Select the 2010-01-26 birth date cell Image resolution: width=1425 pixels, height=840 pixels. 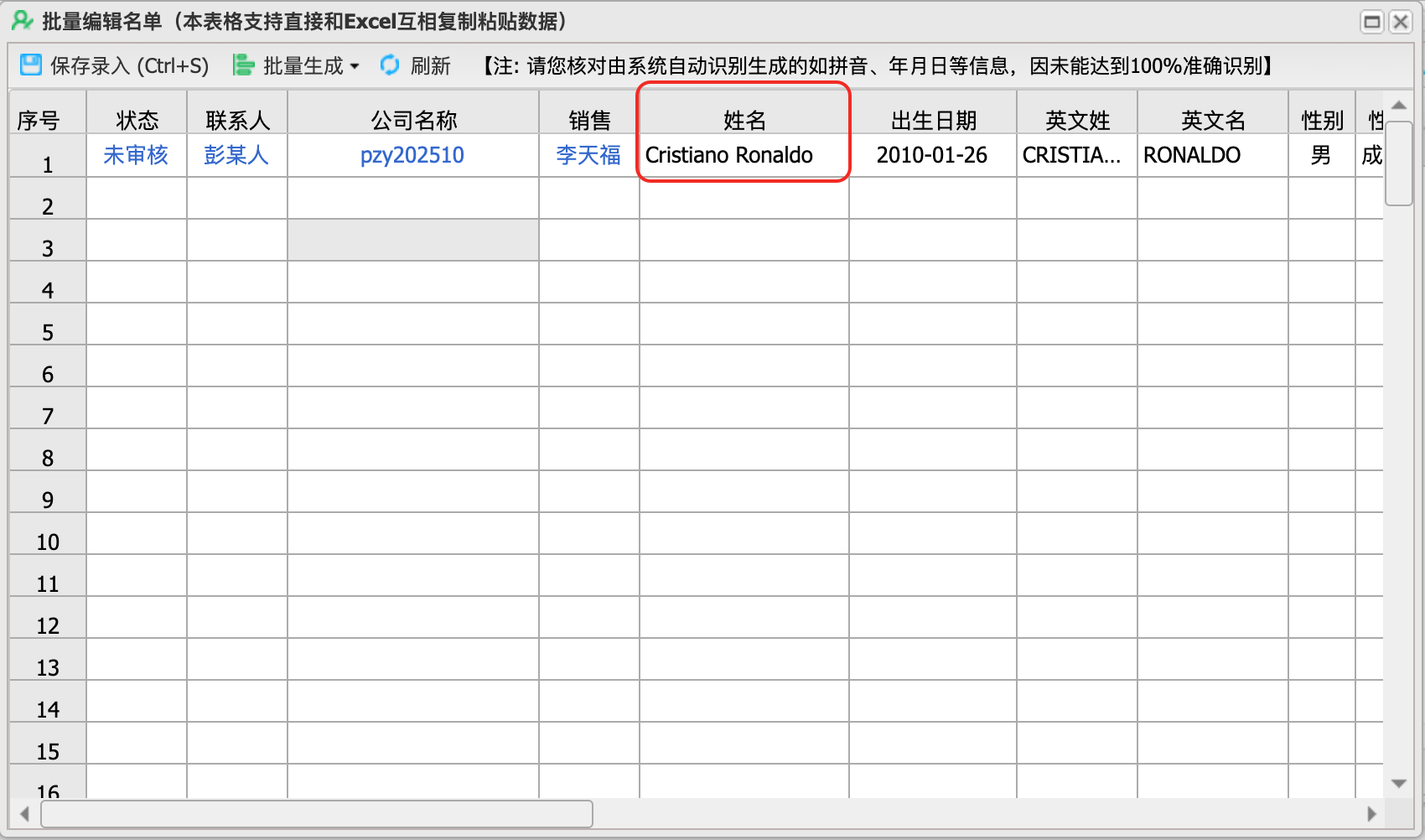[932, 155]
